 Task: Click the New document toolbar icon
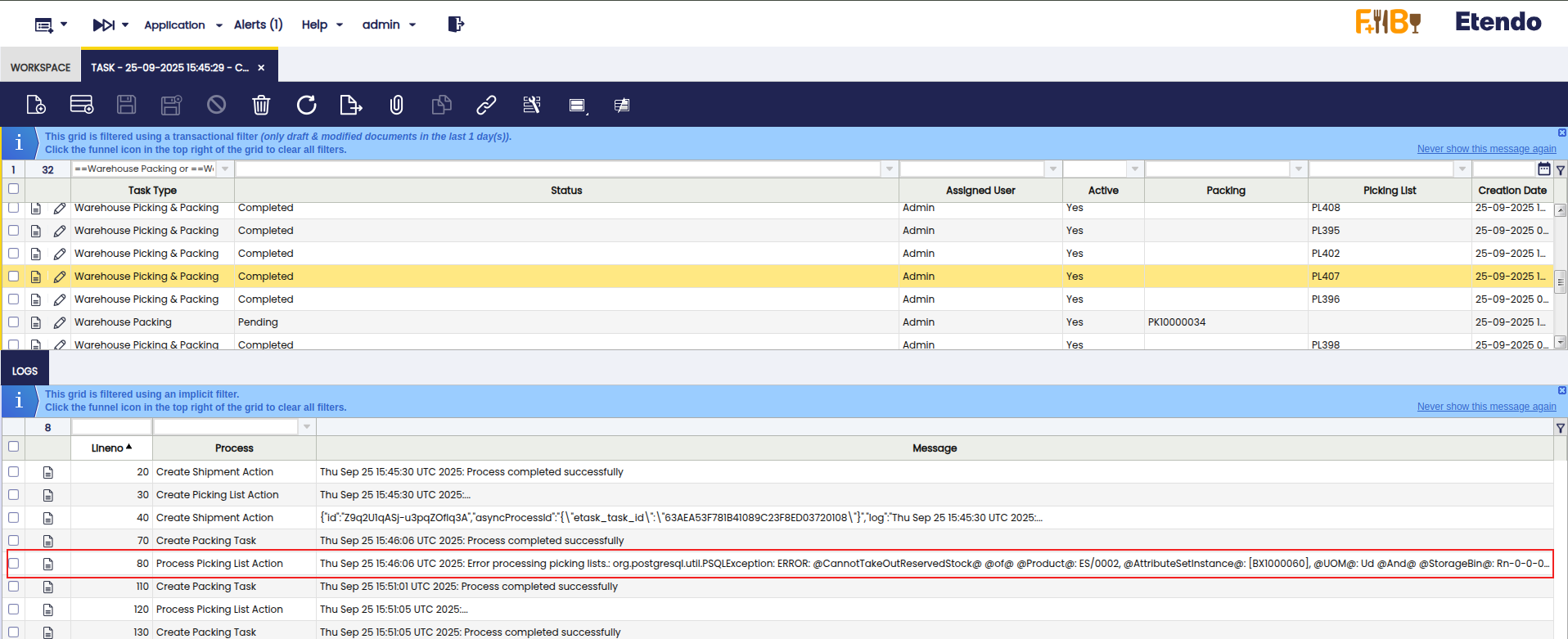click(36, 105)
